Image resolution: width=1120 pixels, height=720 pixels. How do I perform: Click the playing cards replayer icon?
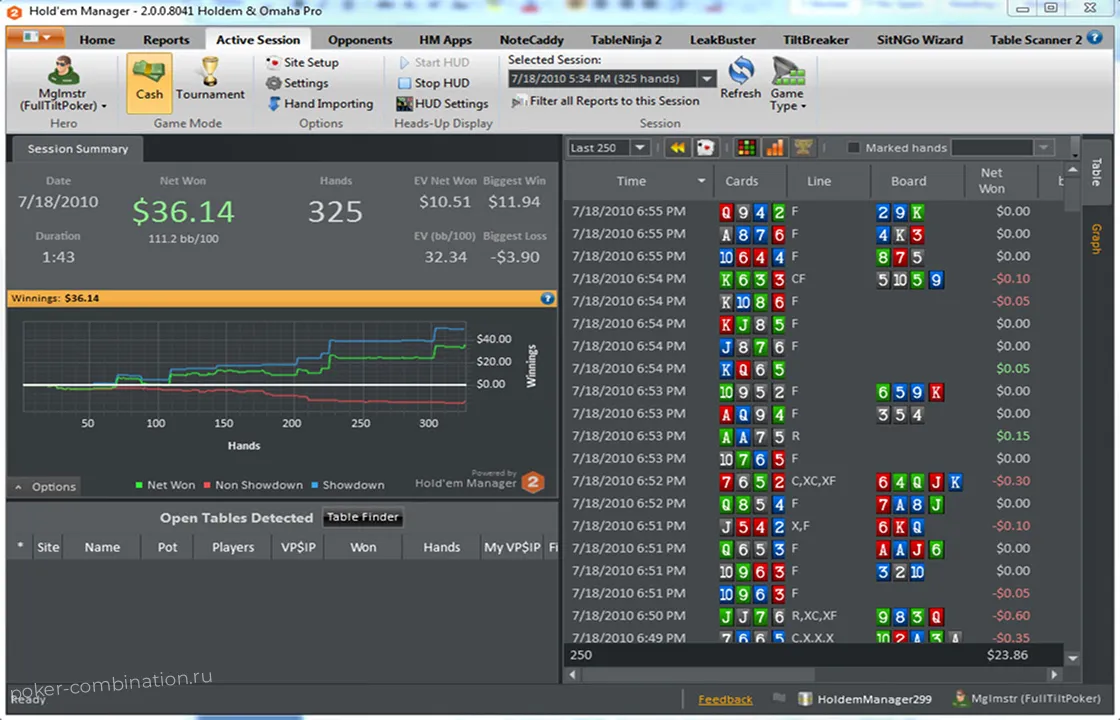click(x=705, y=147)
